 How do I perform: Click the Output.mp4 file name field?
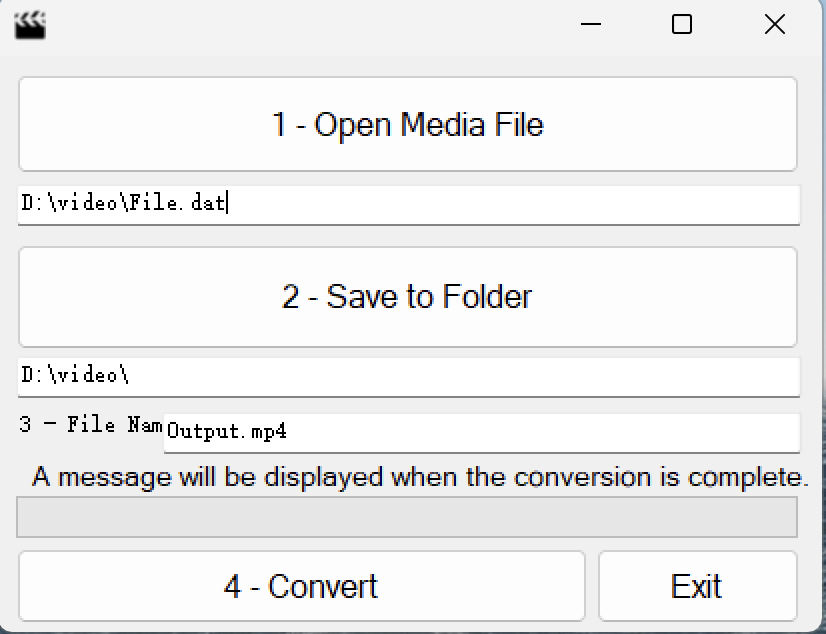tap(480, 432)
